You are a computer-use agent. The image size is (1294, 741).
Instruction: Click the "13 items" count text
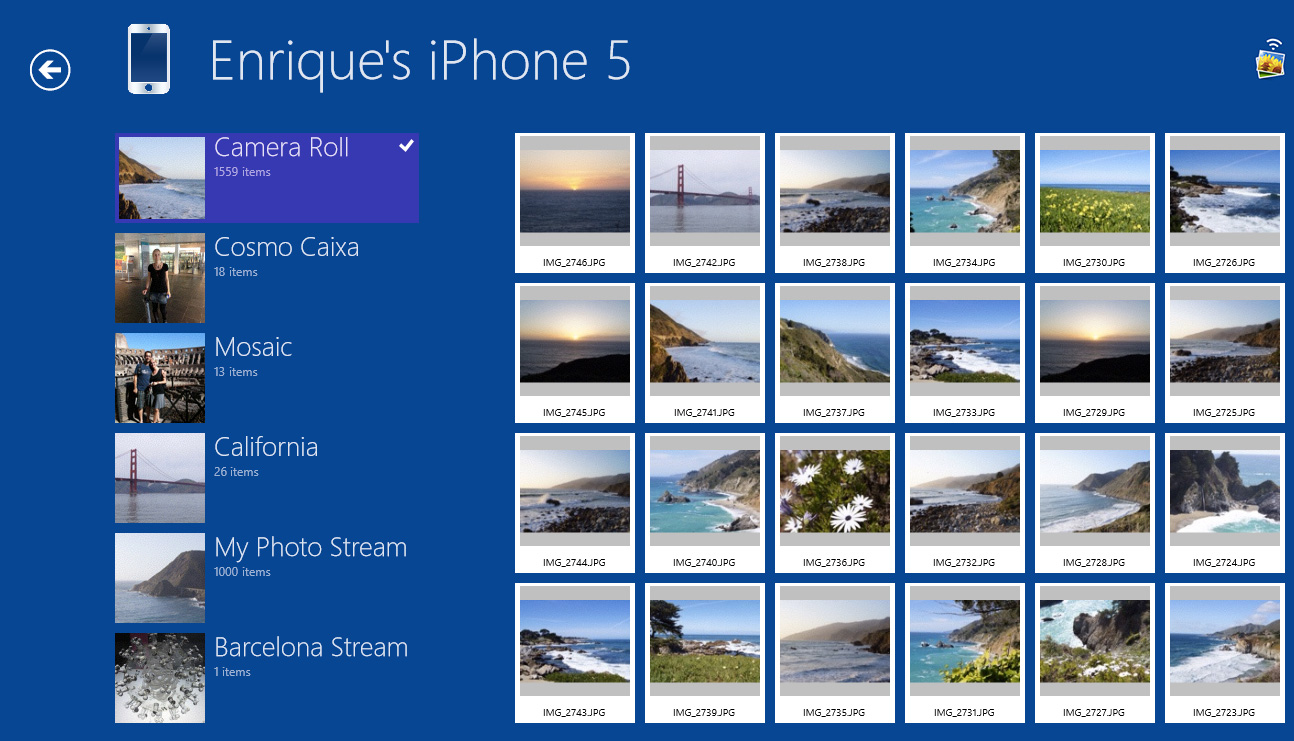click(236, 372)
